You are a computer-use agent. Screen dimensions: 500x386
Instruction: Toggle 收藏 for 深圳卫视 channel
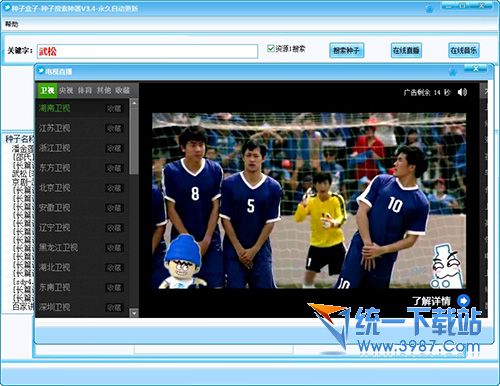coord(114,307)
